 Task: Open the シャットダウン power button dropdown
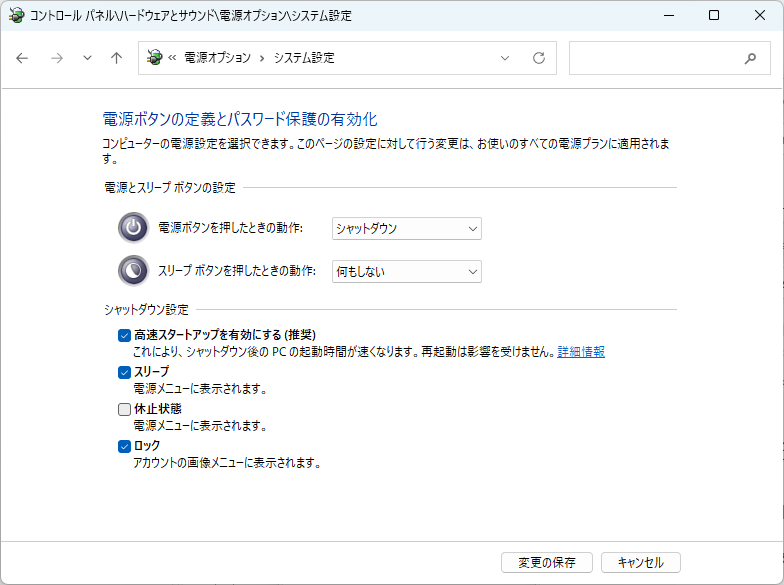pyautogui.click(x=406, y=229)
